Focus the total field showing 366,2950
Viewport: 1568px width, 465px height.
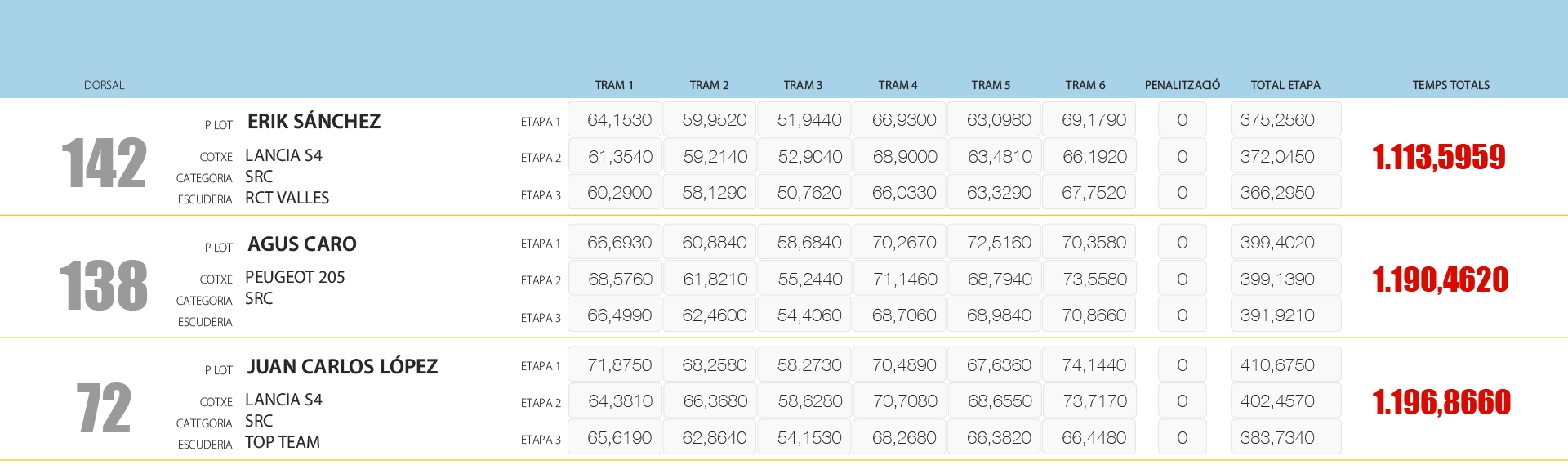[x=1285, y=193]
